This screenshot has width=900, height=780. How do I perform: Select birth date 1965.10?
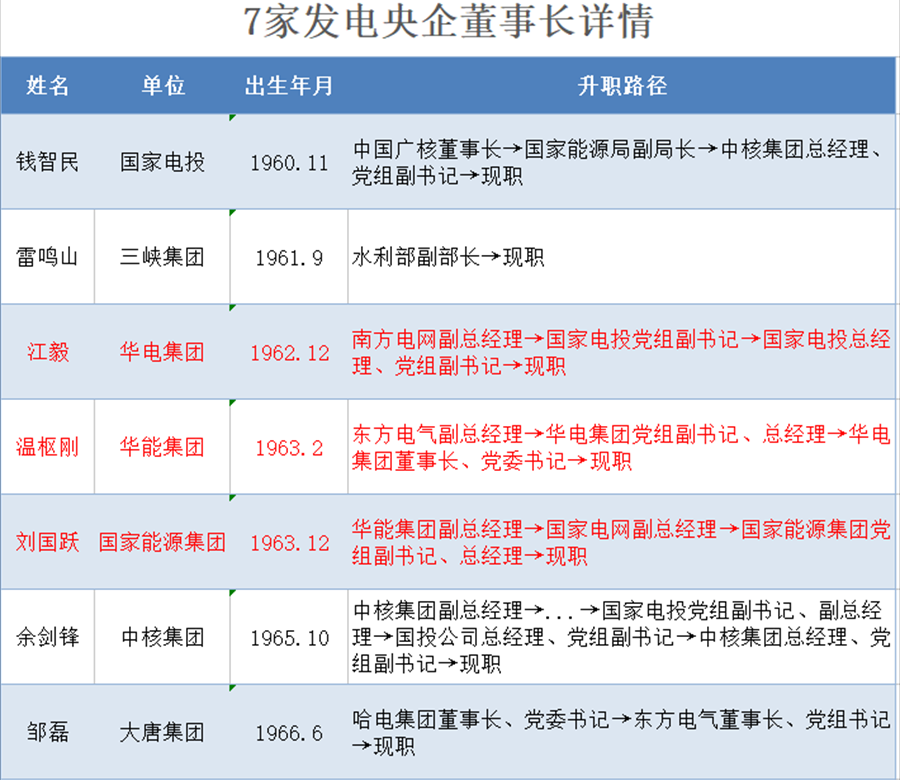(x=290, y=638)
